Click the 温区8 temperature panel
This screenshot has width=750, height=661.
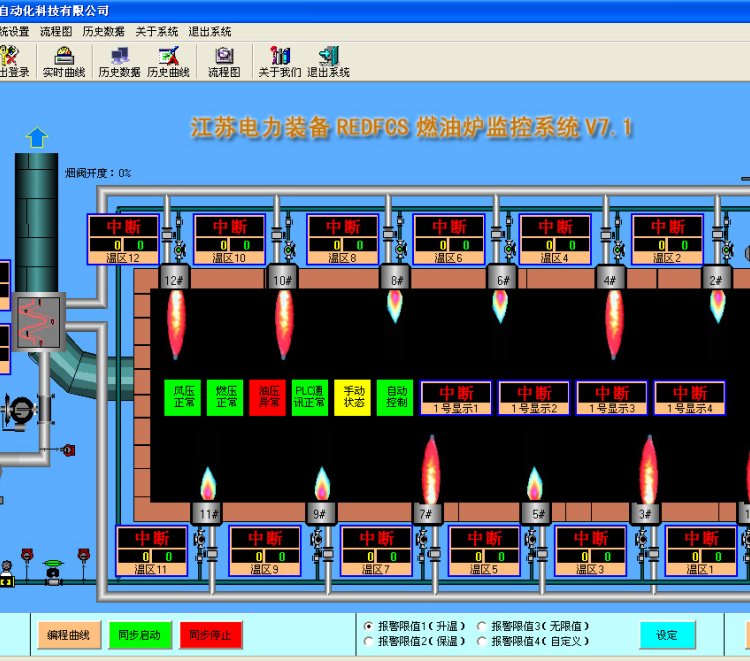pyautogui.click(x=342, y=239)
